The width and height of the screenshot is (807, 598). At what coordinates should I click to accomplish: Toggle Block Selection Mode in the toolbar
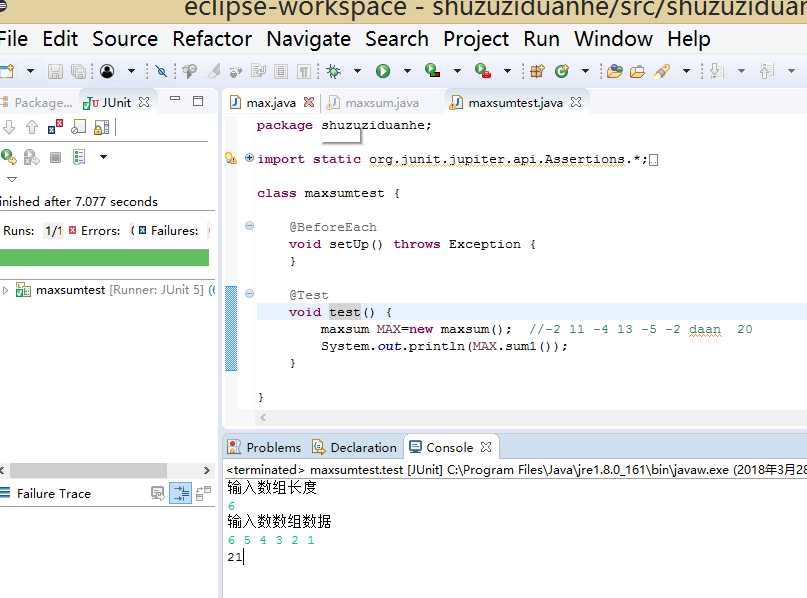point(280,71)
